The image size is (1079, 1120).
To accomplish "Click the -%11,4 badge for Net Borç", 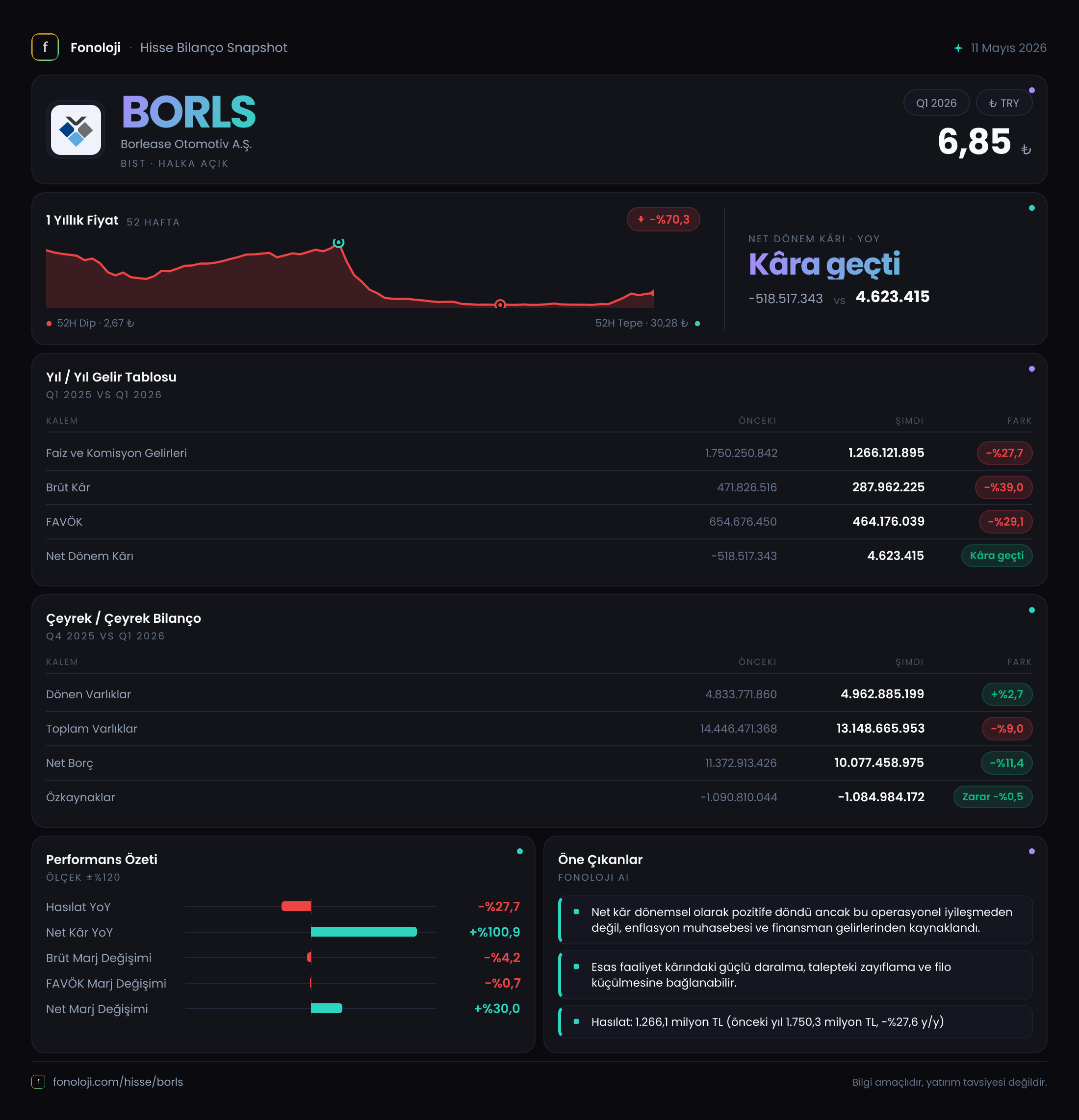I will click(1006, 763).
